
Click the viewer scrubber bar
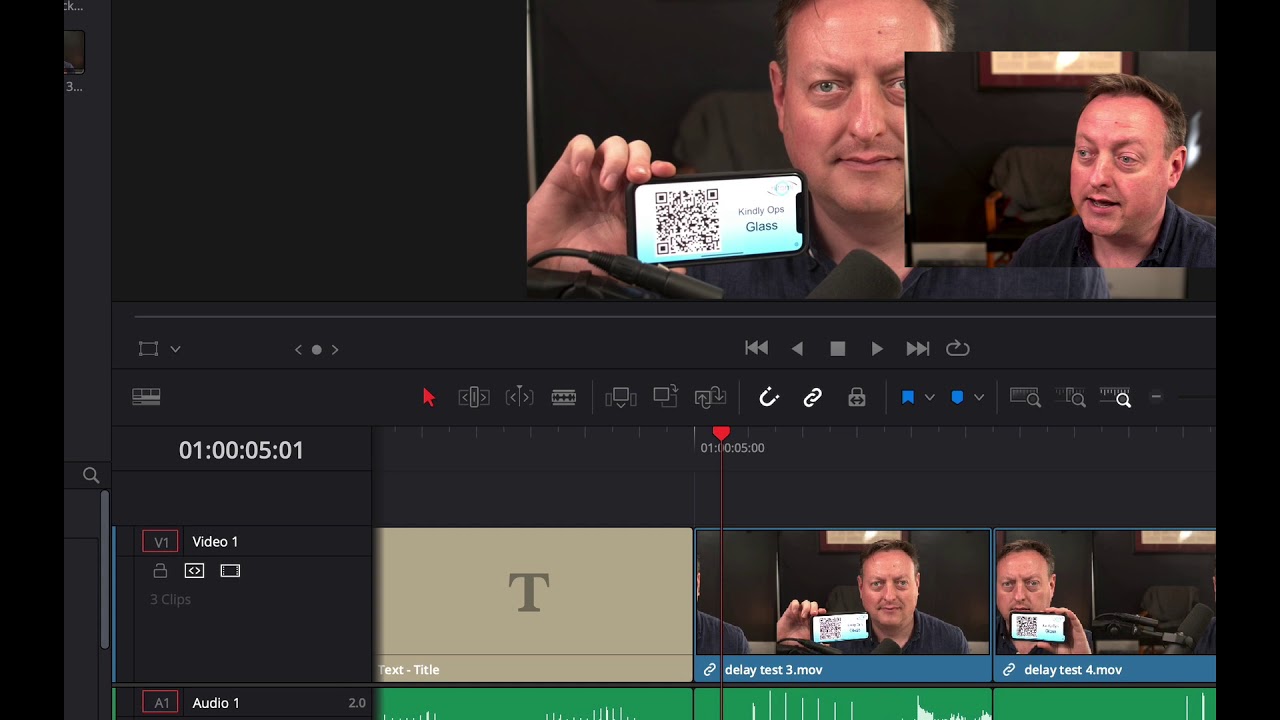click(x=675, y=317)
